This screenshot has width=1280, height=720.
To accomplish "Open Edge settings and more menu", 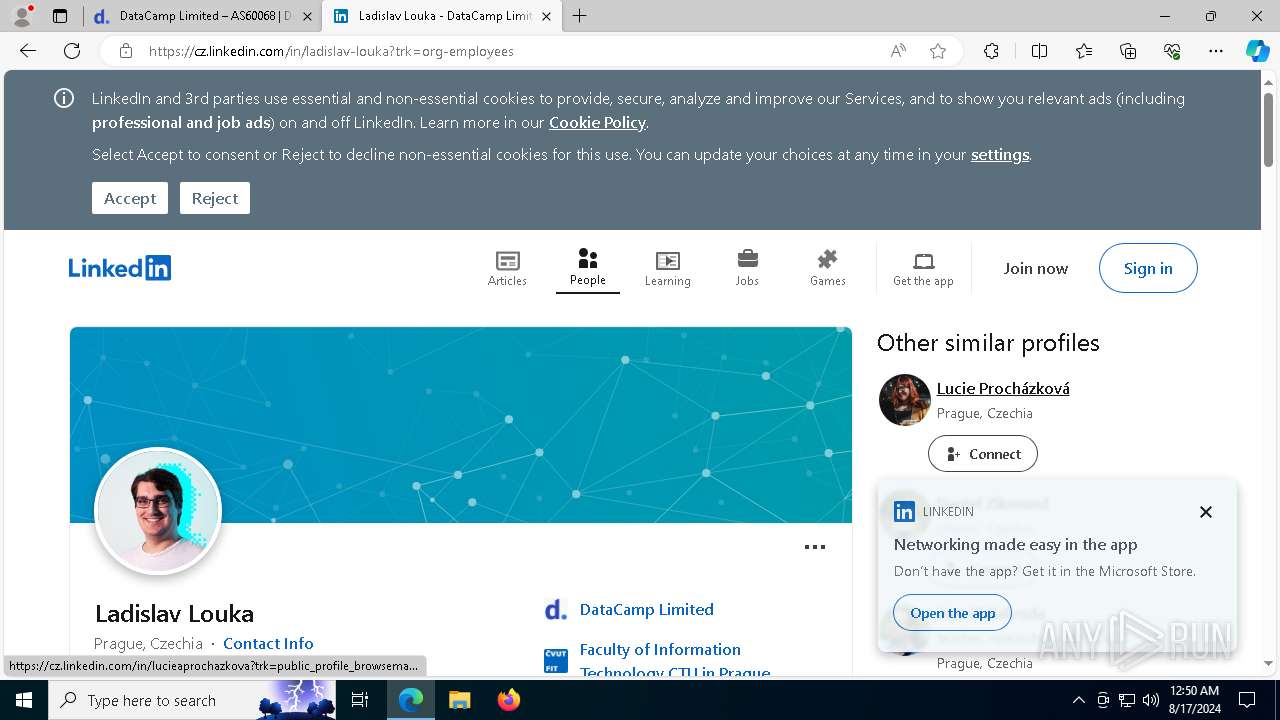I will click(x=1216, y=51).
